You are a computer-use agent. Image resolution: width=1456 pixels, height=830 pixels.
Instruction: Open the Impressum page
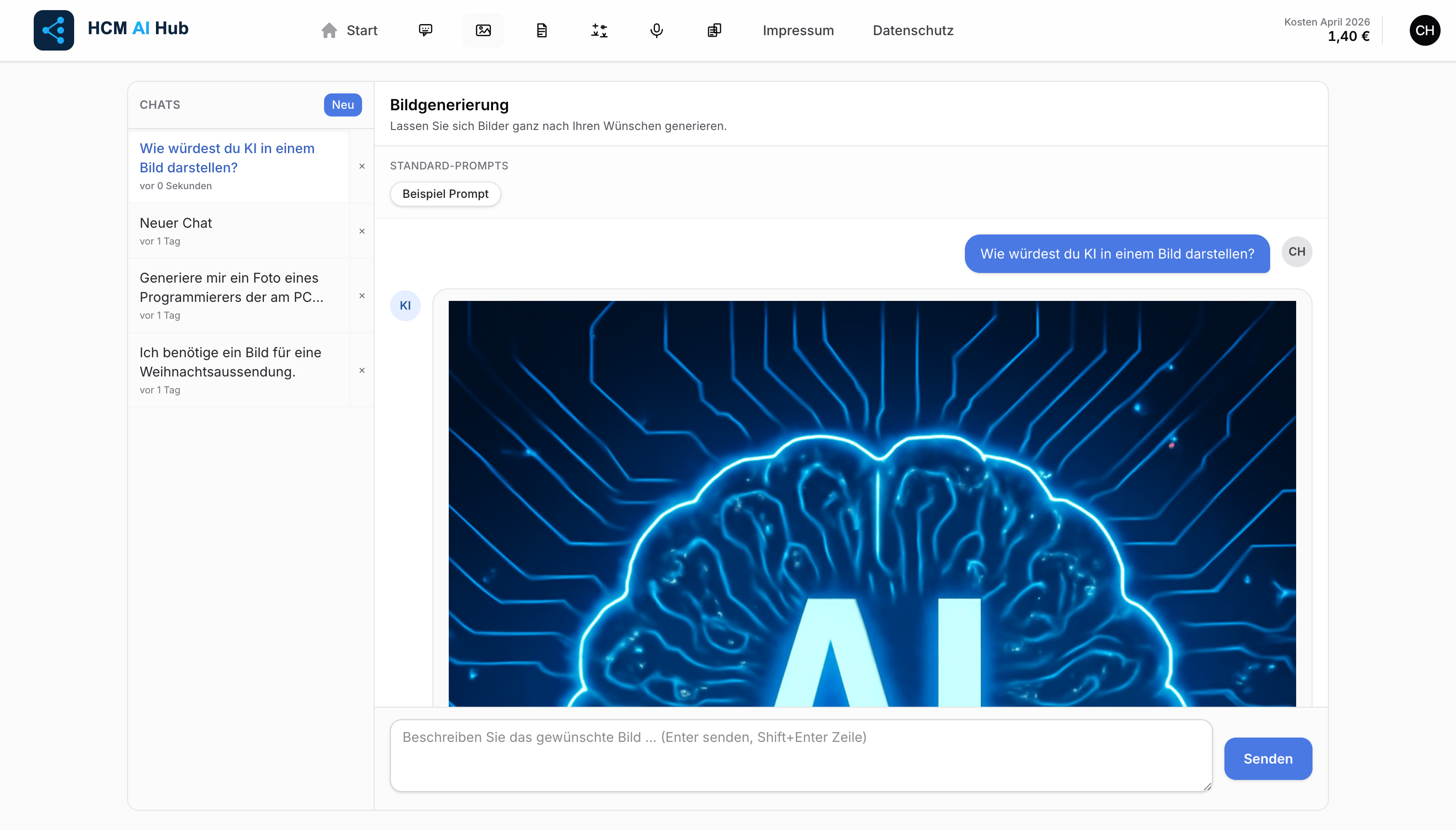[x=798, y=30]
